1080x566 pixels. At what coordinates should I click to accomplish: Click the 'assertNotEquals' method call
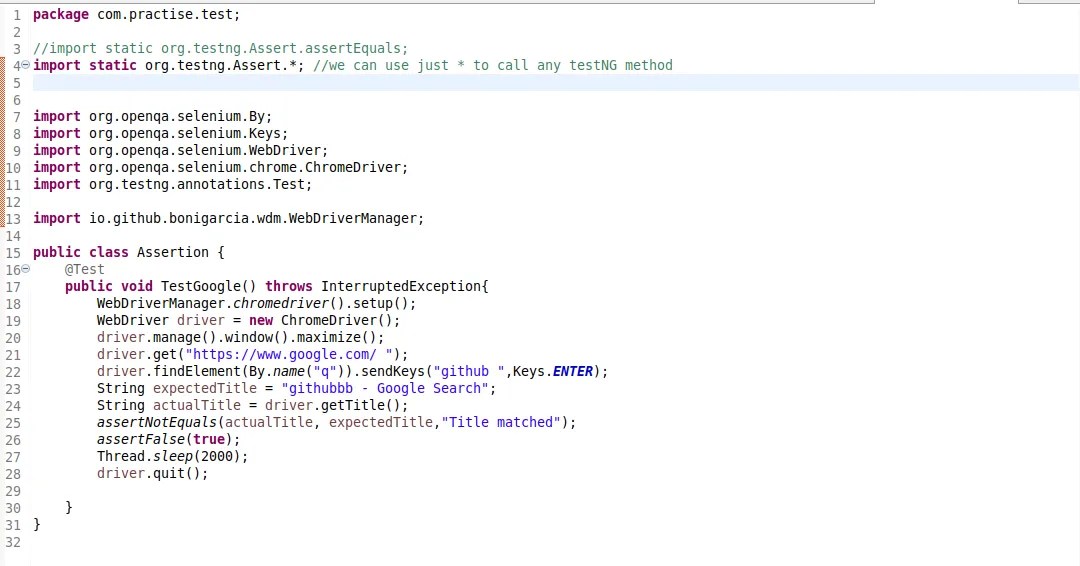(156, 422)
